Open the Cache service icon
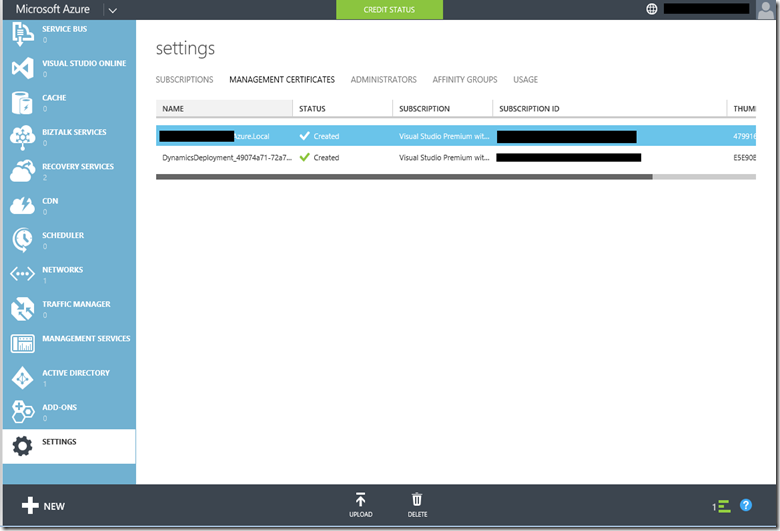The height and width of the screenshot is (531, 780). pyautogui.click(x=22, y=103)
